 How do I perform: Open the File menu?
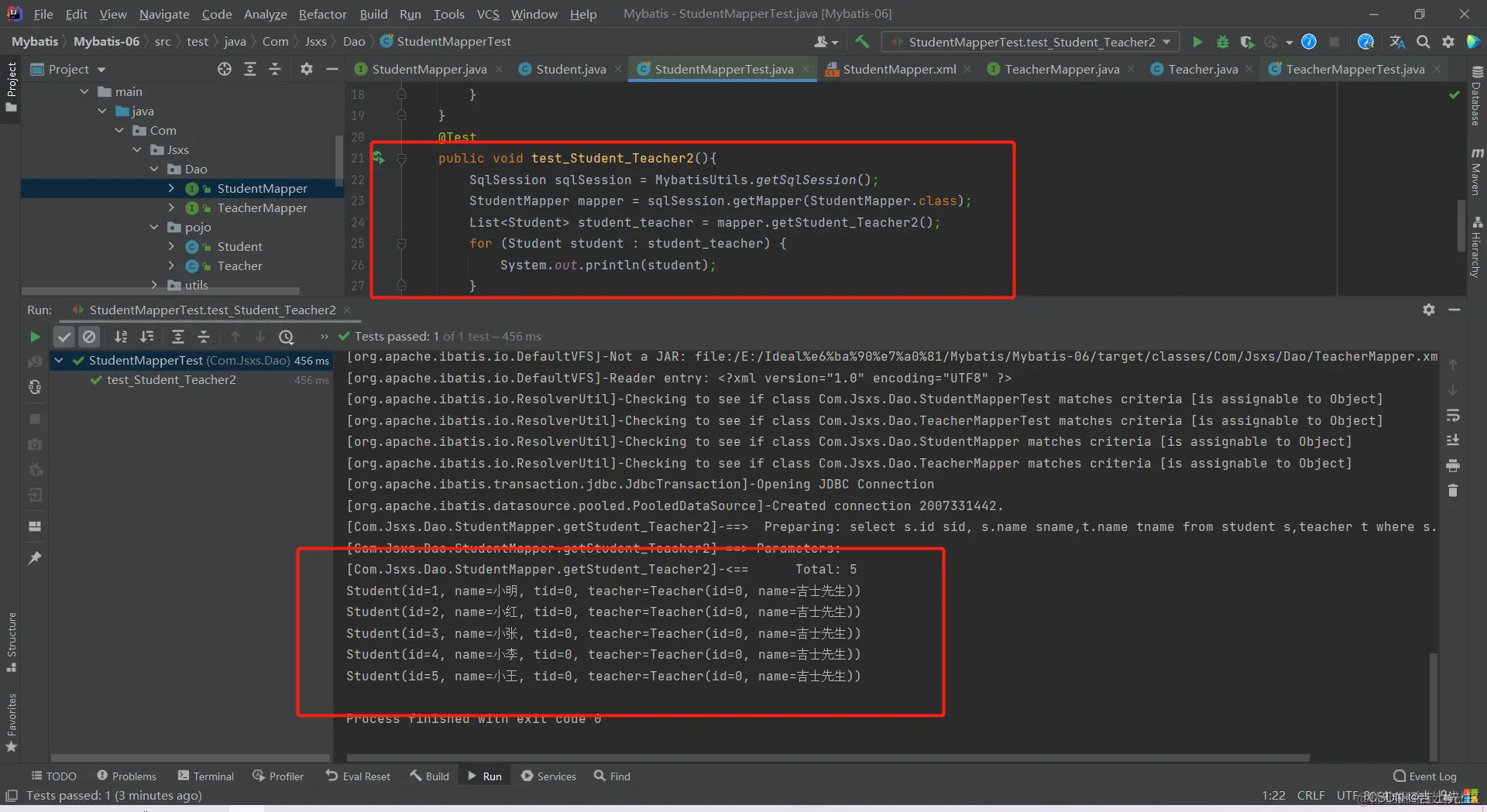[x=43, y=14]
